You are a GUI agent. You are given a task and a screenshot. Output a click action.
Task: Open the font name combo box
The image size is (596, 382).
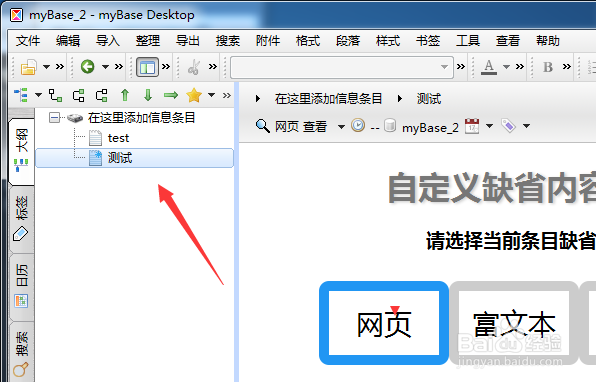pos(342,67)
